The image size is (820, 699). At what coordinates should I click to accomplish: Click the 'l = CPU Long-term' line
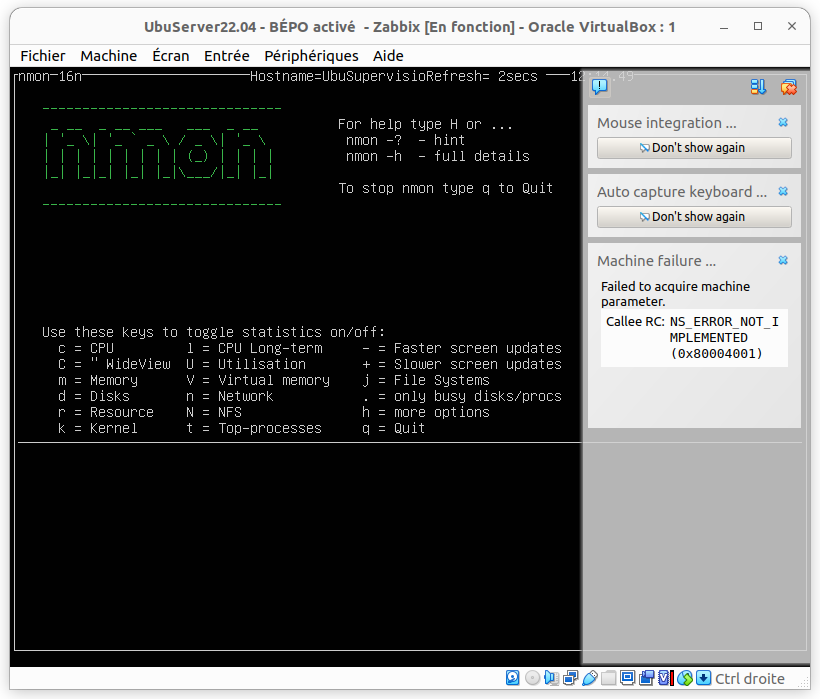254,348
